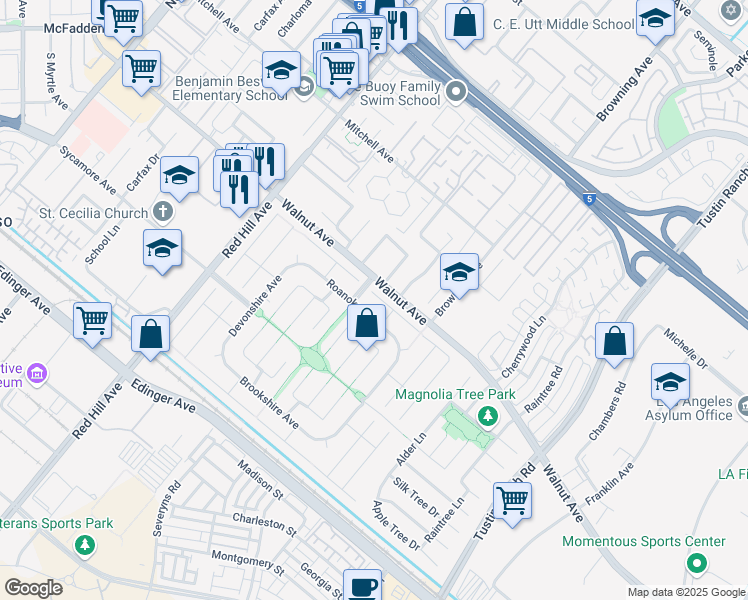Click the Google logo link

point(33,588)
